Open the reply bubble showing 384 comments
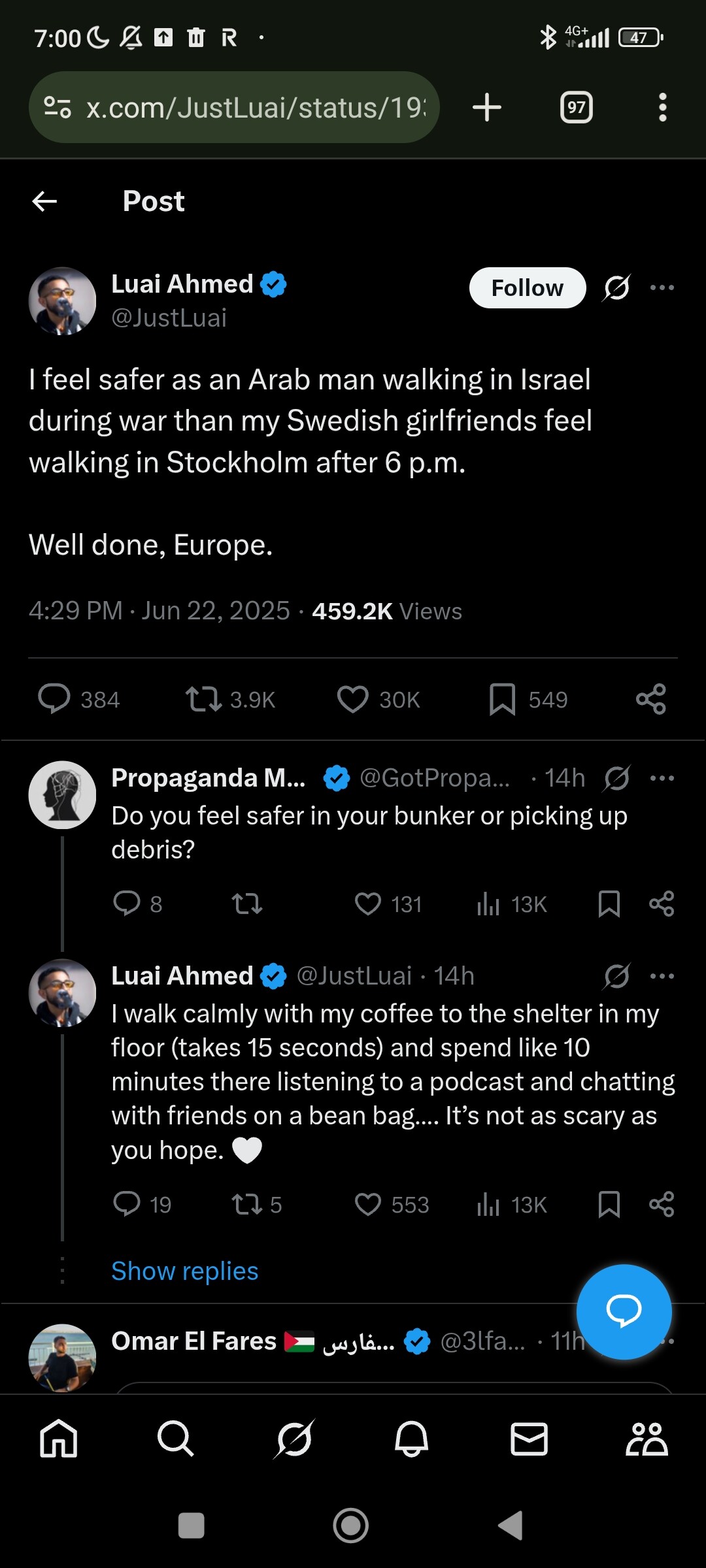This screenshot has height=1568, width=706. click(54, 699)
